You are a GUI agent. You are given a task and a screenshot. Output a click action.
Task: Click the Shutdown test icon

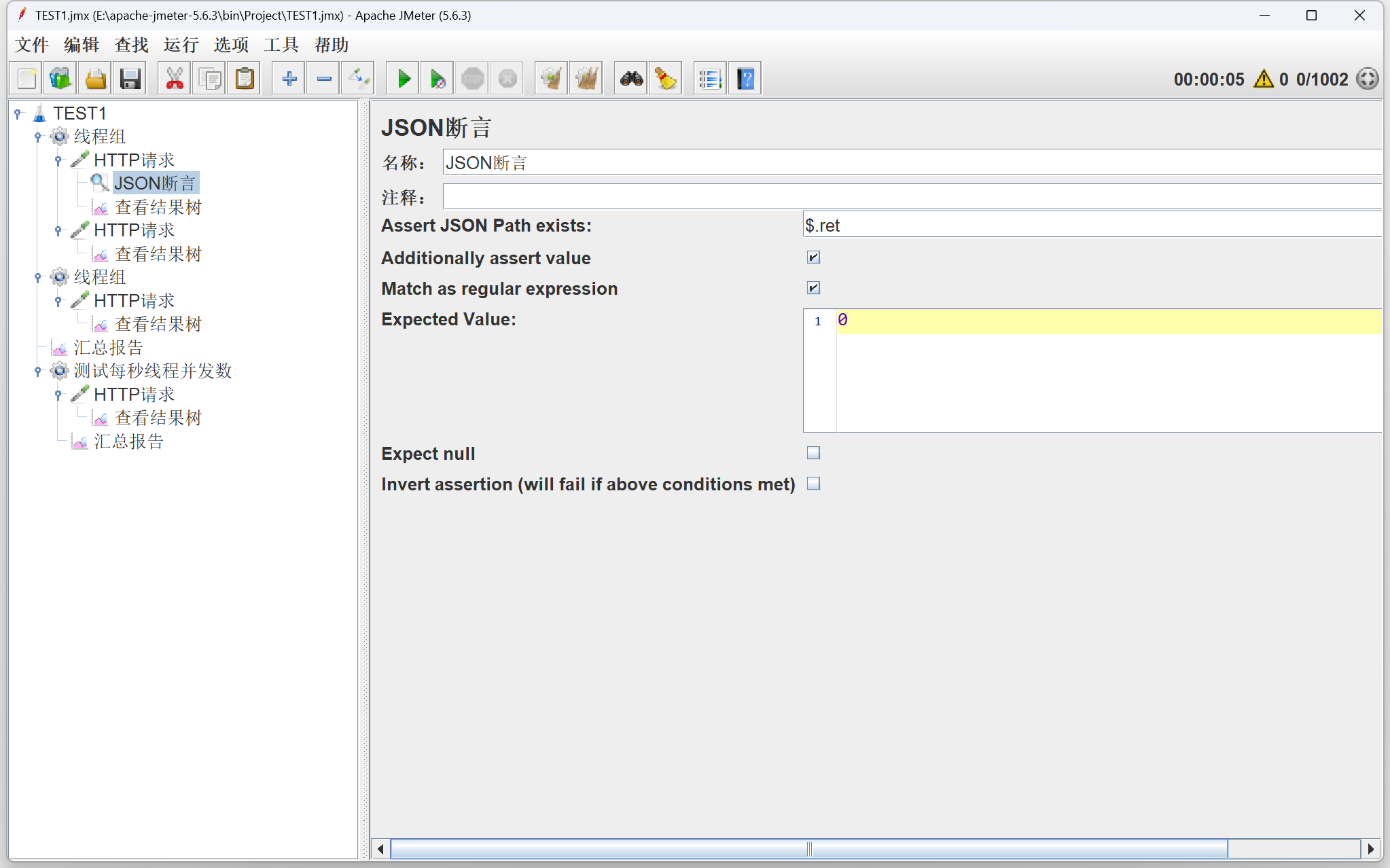tap(507, 79)
